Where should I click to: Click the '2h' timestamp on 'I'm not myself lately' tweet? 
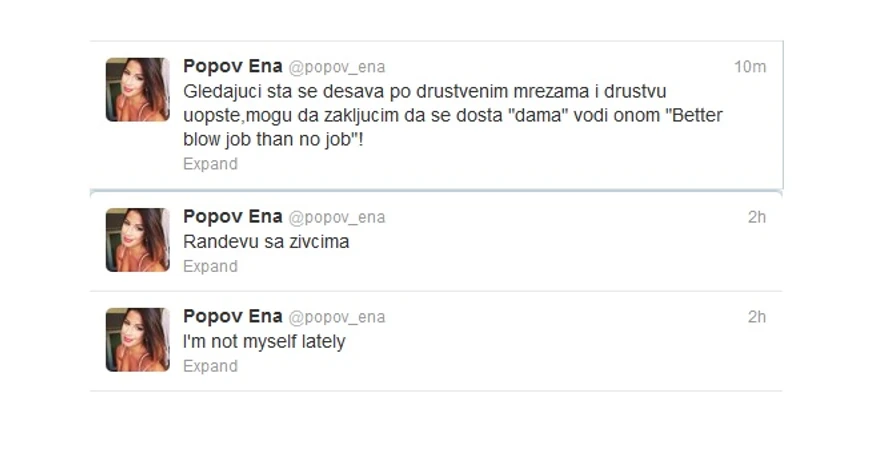click(757, 317)
